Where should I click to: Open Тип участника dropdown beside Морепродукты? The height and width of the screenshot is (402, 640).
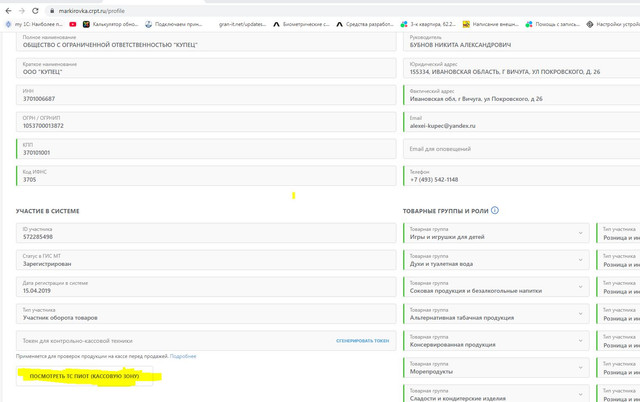point(618,368)
